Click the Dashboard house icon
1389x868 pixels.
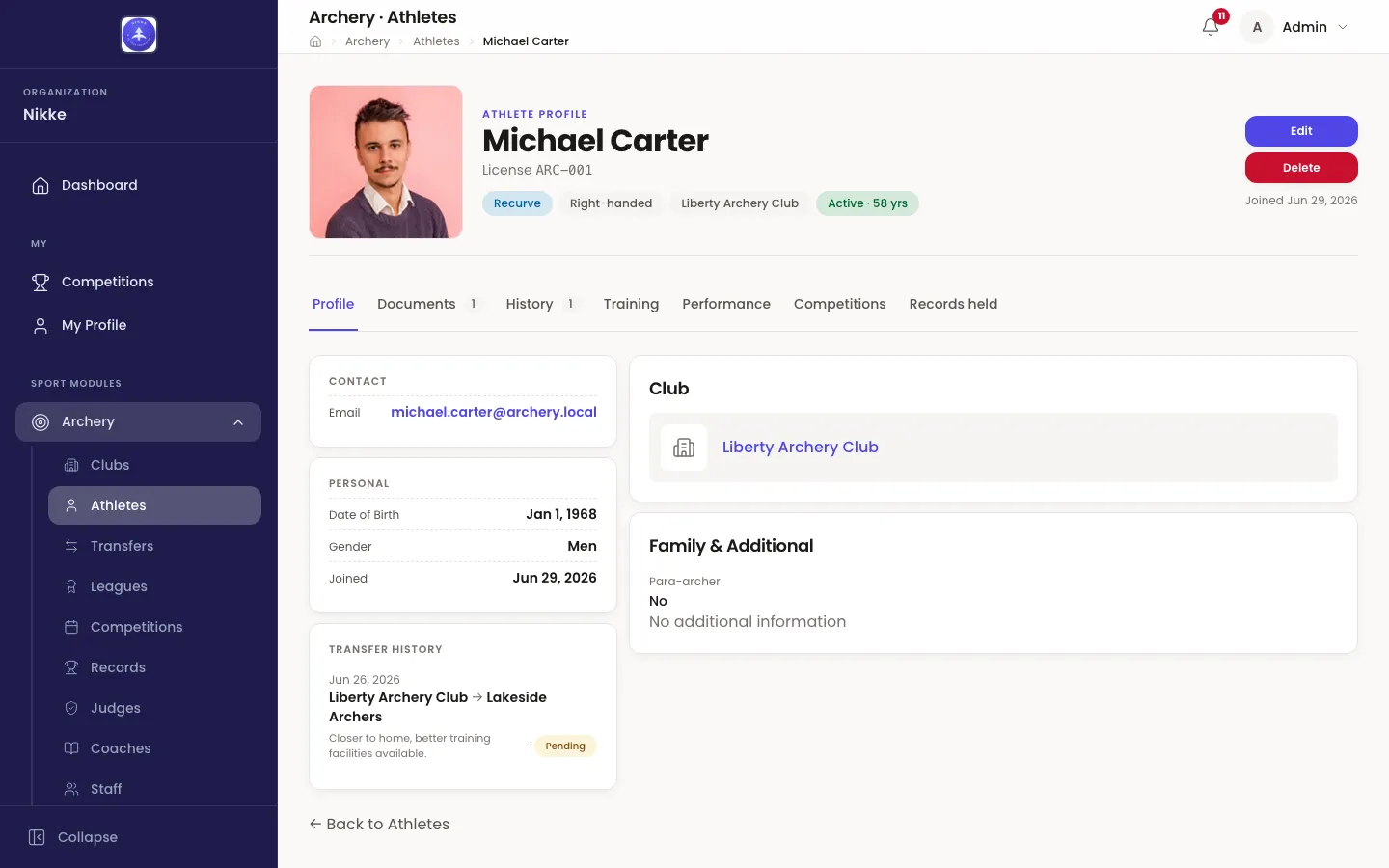[41, 185]
